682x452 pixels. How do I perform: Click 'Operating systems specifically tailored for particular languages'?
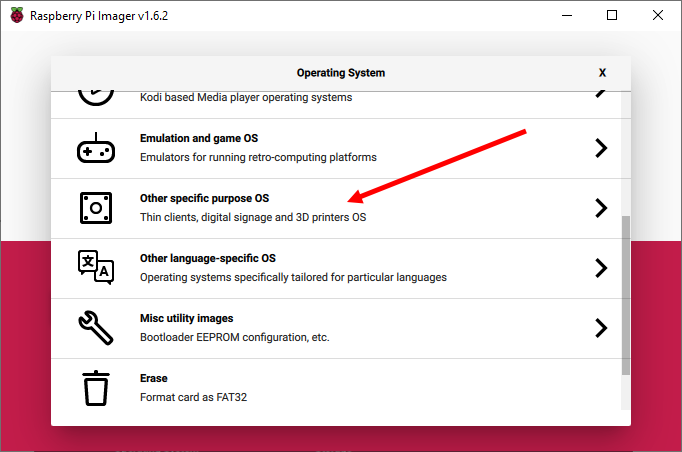pyautogui.click(x=293, y=277)
